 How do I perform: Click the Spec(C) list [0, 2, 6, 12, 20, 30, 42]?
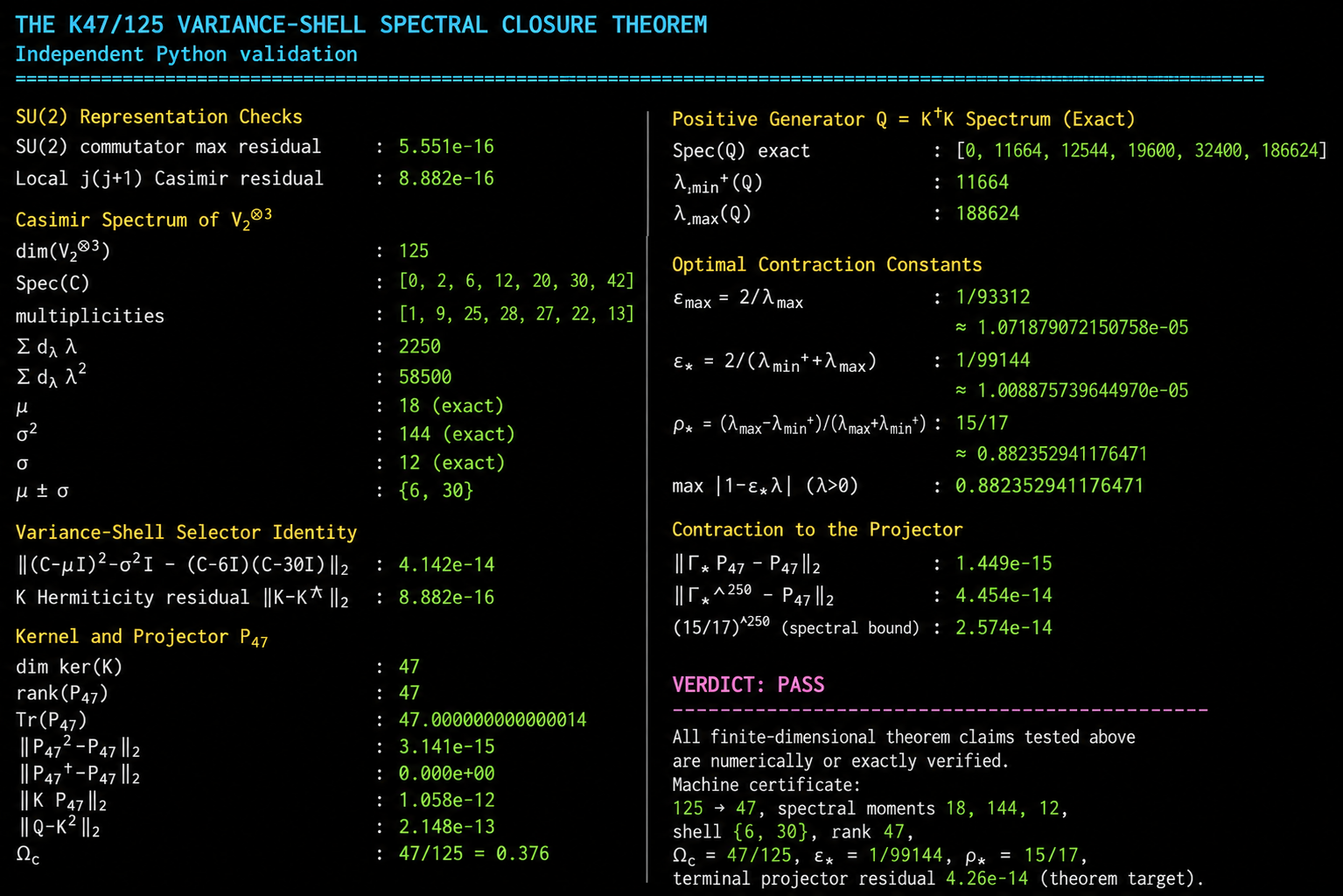(516, 281)
